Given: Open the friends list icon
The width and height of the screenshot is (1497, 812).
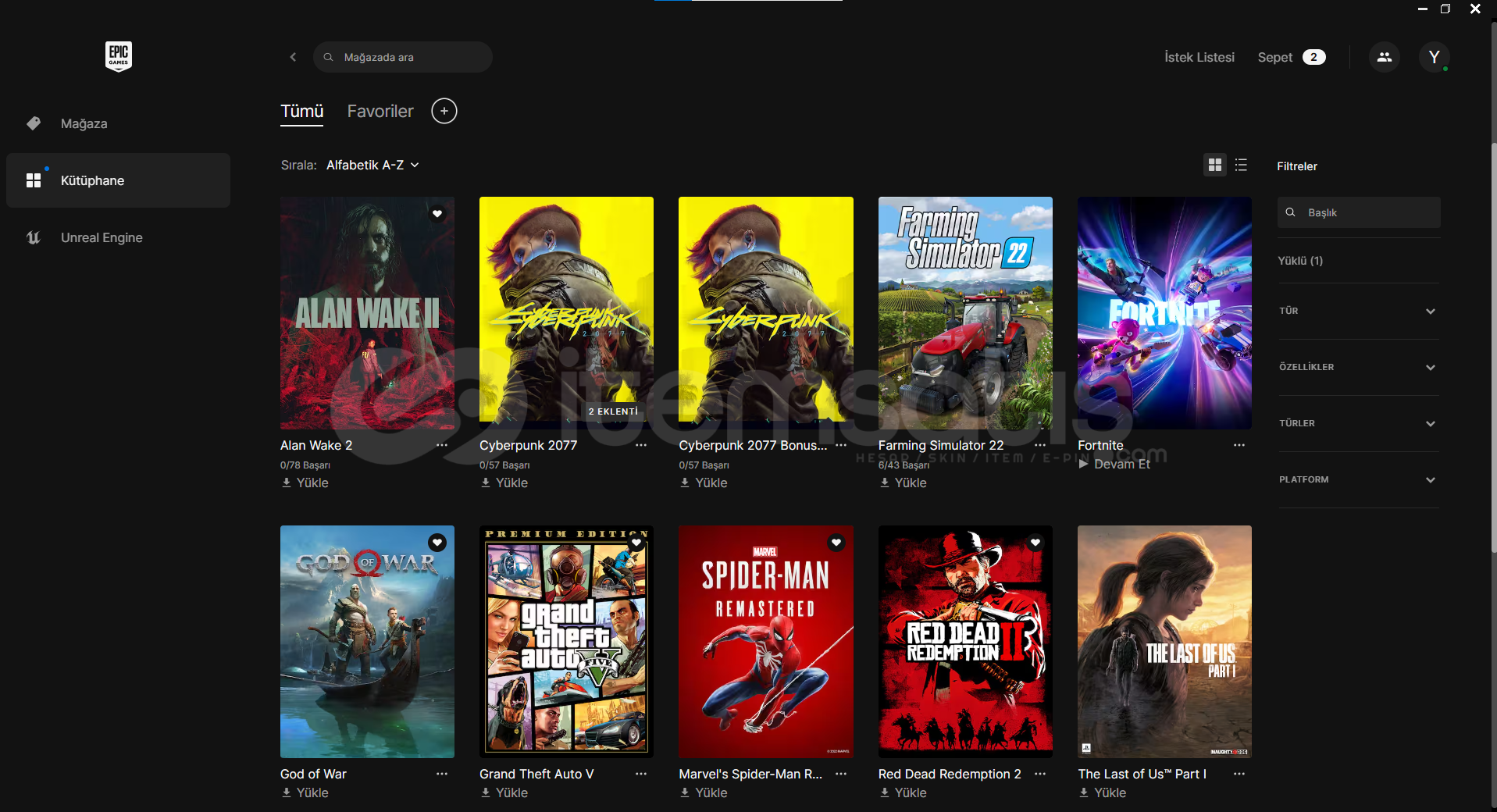Looking at the screenshot, I should coord(1384,57).
